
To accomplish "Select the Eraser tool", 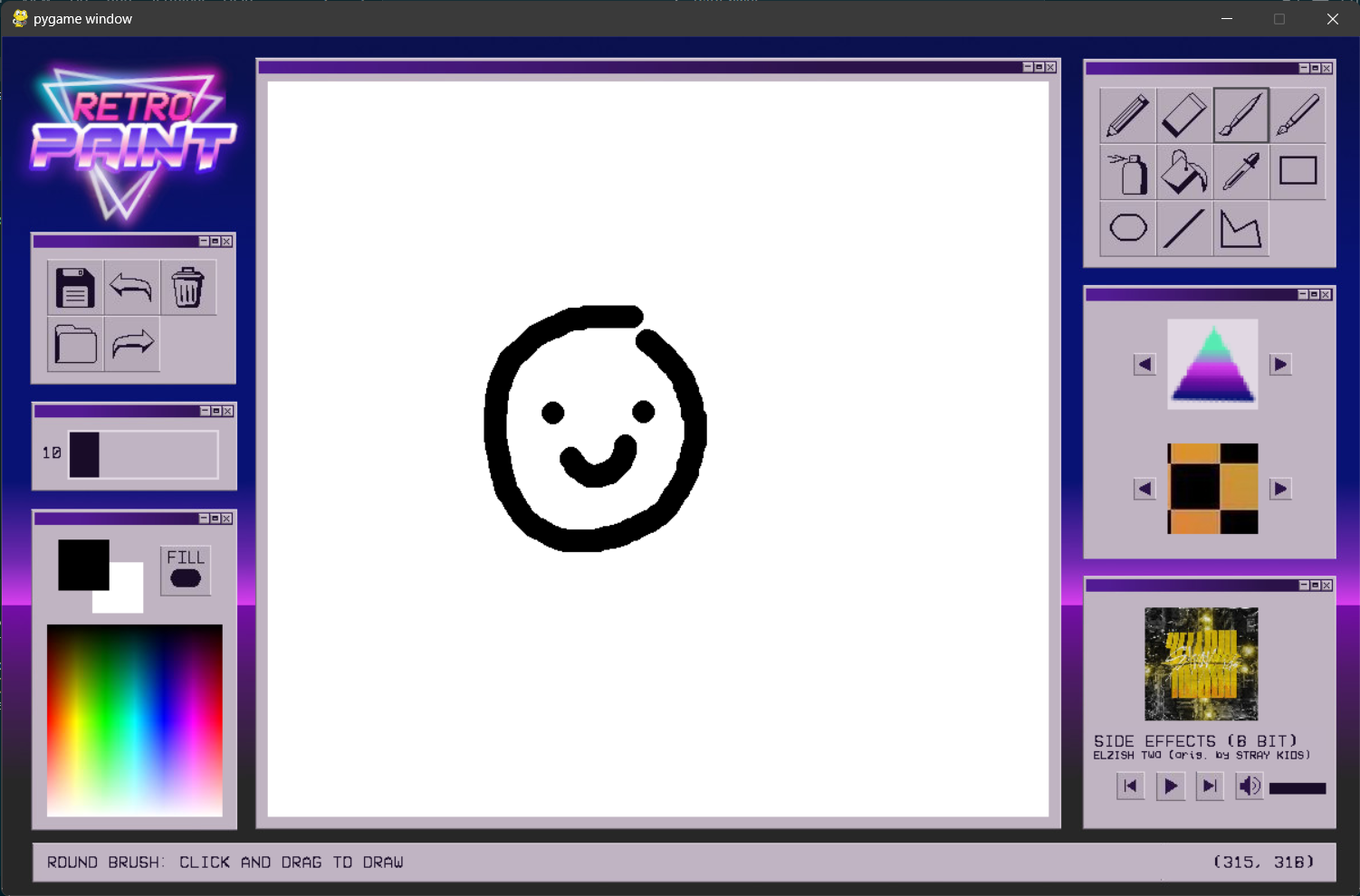I will pyautogui.click(x=1184, y=116).
